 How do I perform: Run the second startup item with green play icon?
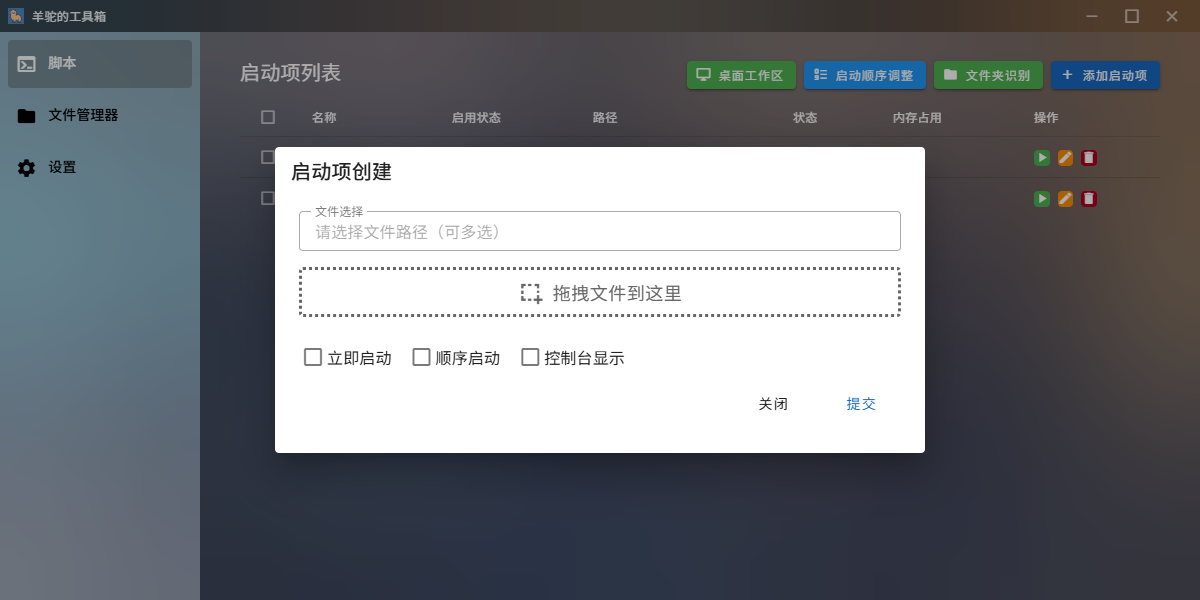point(1042,199)
